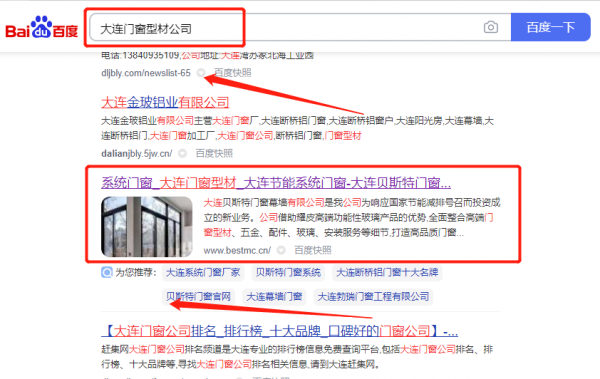Open 百度快照 next to dalianjbly.5jw.cn

(214, 153)
